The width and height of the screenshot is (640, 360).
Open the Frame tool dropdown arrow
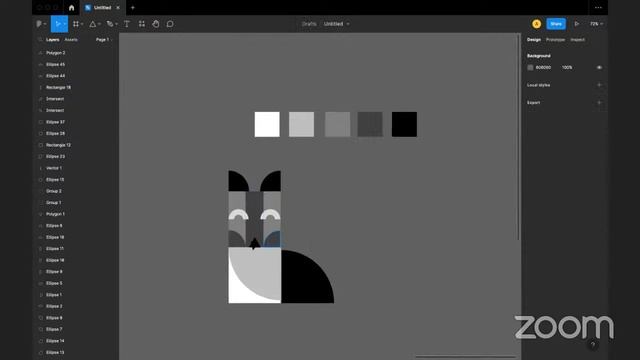tap(82, 24)
